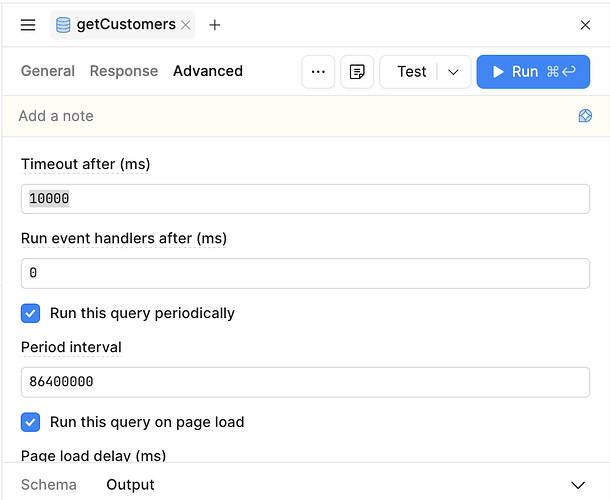Screen dimensions: 610x500
Task: Click the icon beside Add a note
Action: (x=585, y=116)
